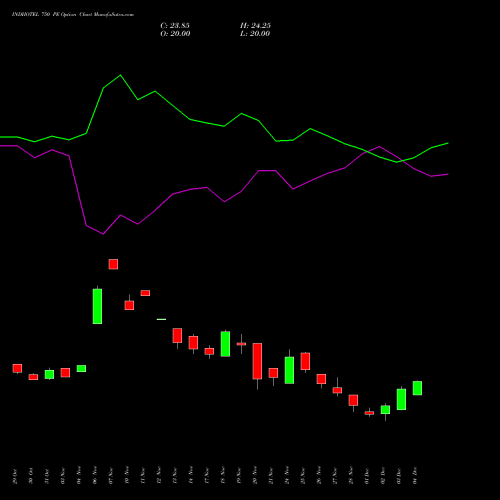Click the 24 Nov date label

tap(287, 476)
